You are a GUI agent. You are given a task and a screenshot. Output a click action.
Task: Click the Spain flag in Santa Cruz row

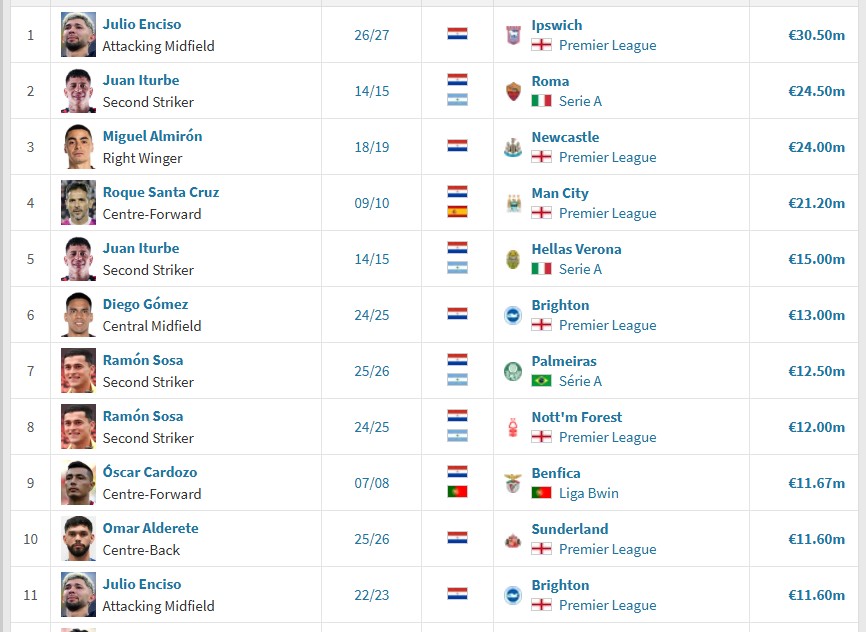[457, 212]
